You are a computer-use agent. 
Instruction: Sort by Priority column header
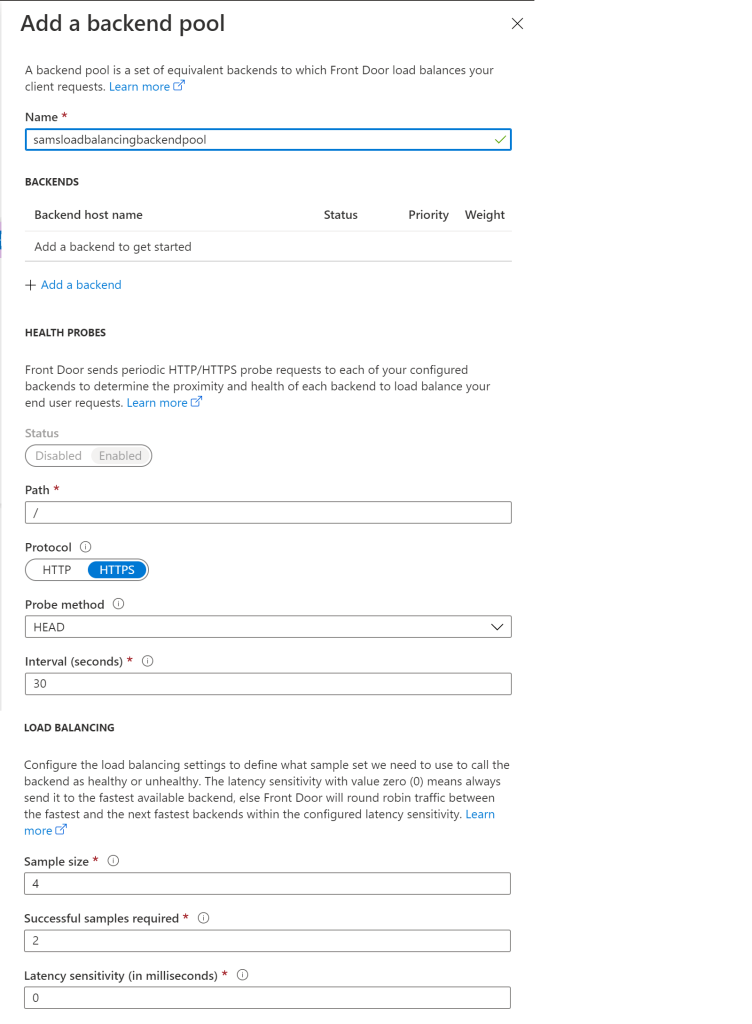tap(428, 215)
